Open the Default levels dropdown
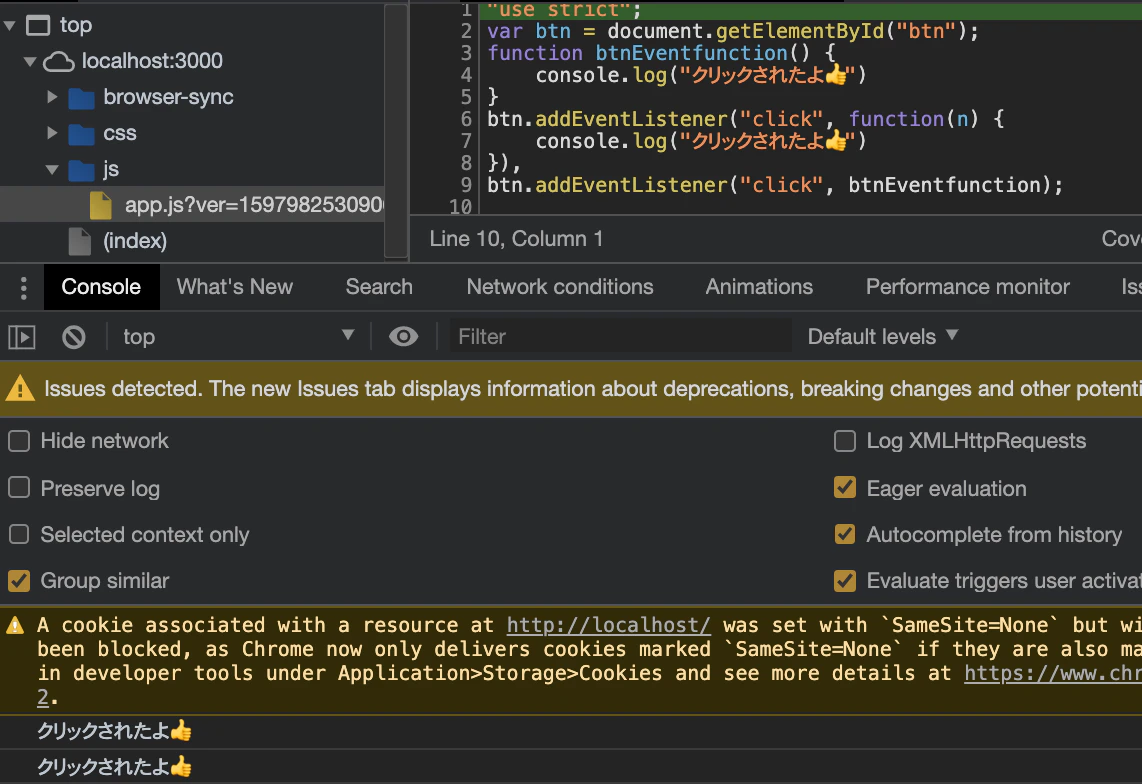The image size is (1142, 784). [x=882, y=337]
